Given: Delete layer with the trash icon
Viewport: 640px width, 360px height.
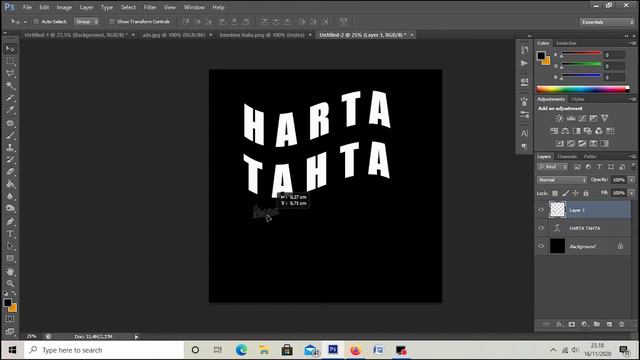Looking at the screenshot, I should tap(622, 324).
